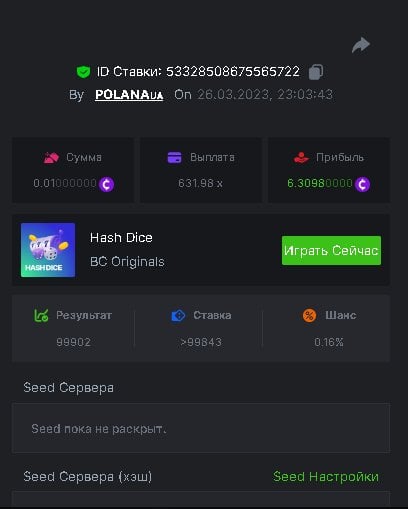
Task: Copy the bet ID with copy icon
Action: click(315, 72)
